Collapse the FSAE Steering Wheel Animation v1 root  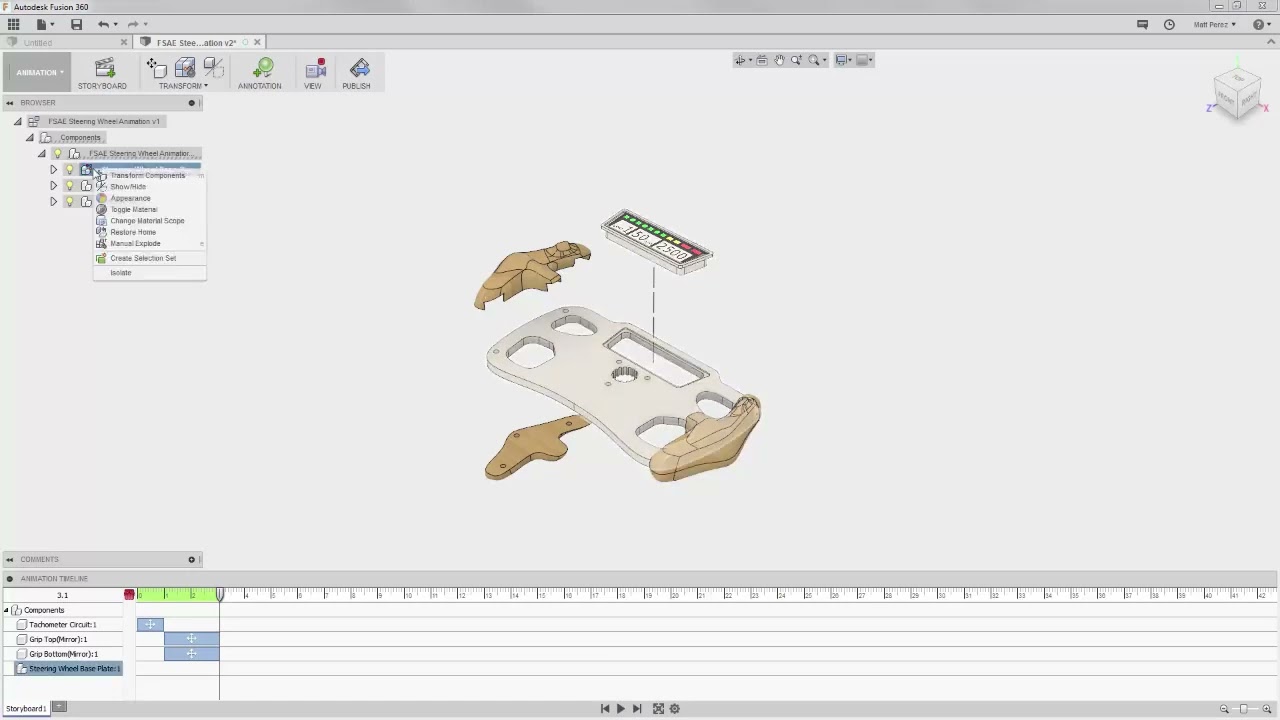pos(17,122)
